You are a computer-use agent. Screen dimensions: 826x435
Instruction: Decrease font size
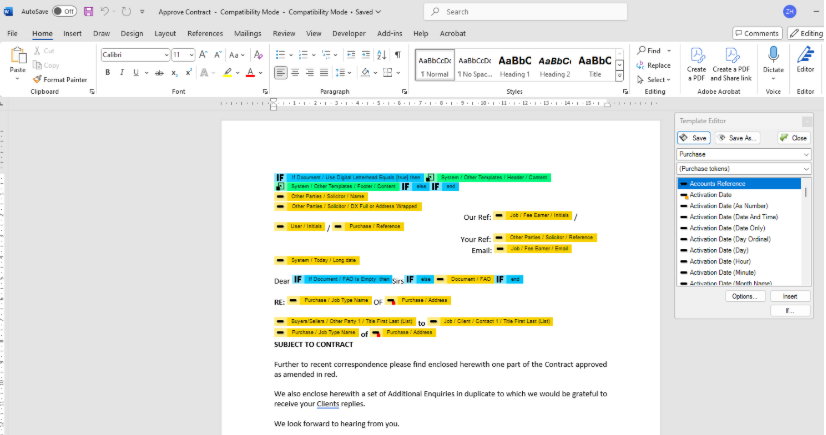coord(218,55)
